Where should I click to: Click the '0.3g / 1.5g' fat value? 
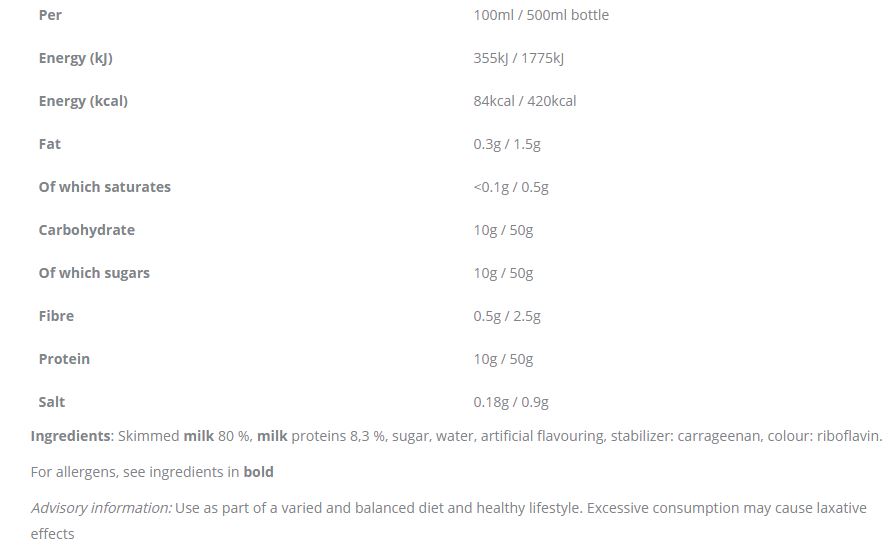[x=506, y=144]
